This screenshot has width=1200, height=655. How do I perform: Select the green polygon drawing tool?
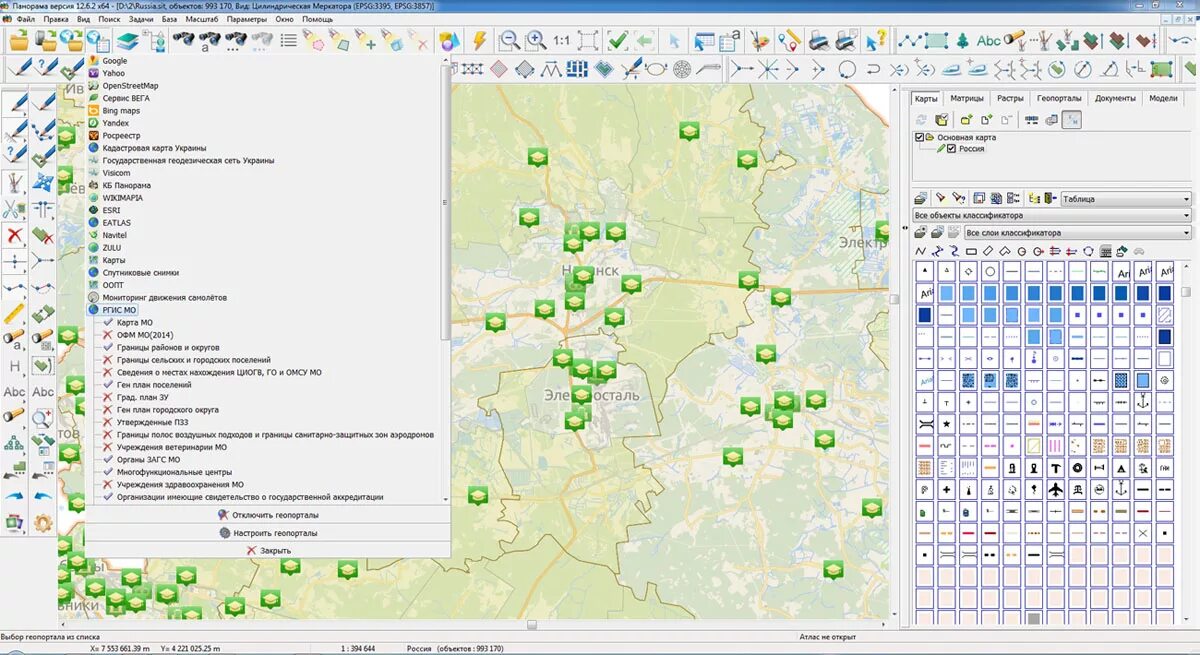point(936,41)
